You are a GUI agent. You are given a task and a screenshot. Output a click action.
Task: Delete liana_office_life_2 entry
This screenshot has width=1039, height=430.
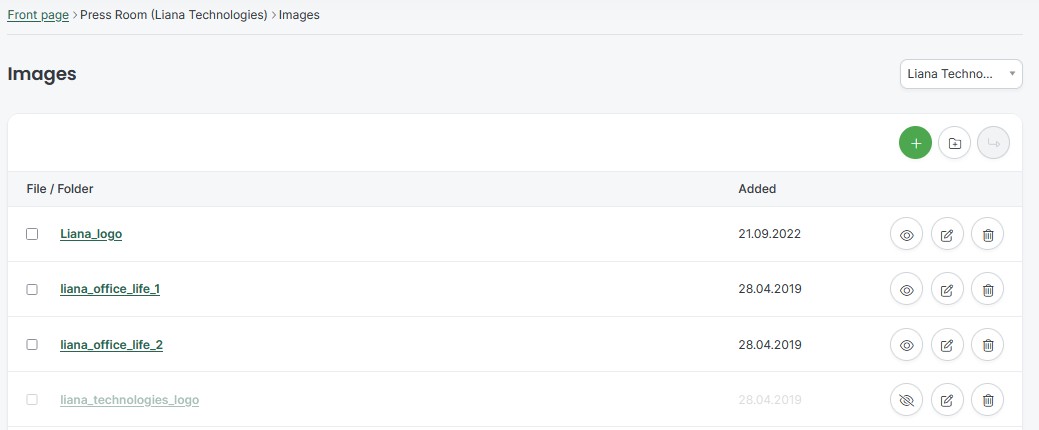point(987,345)
